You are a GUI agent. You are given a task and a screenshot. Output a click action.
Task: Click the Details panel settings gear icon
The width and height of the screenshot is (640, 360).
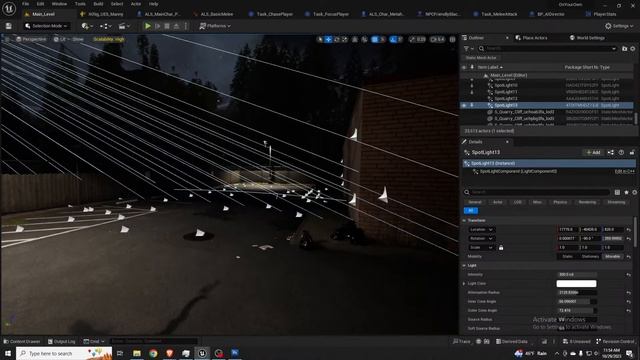pos(634,192)
